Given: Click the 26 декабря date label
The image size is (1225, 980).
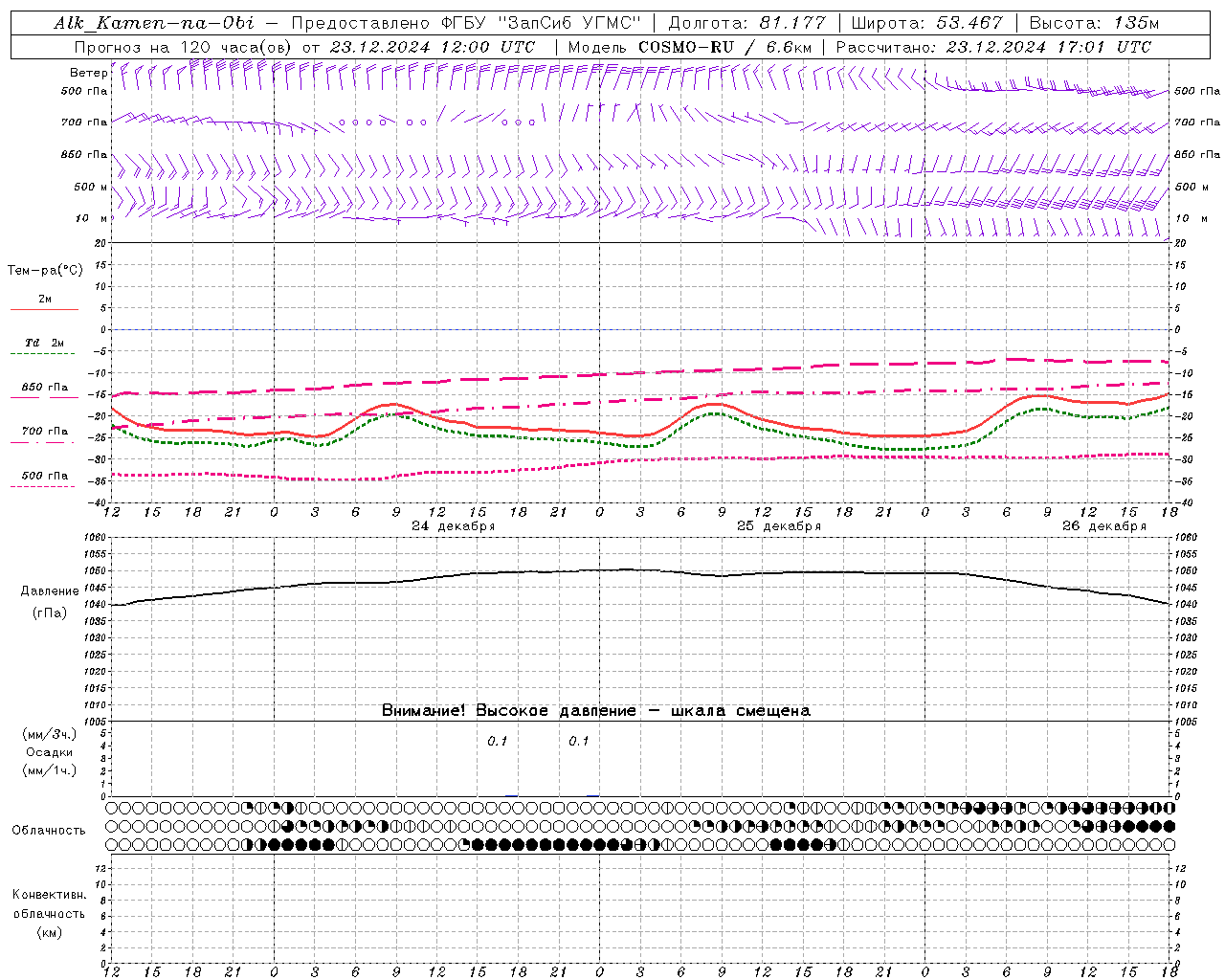Looking at the screenshot, I should coord(1104,526).
